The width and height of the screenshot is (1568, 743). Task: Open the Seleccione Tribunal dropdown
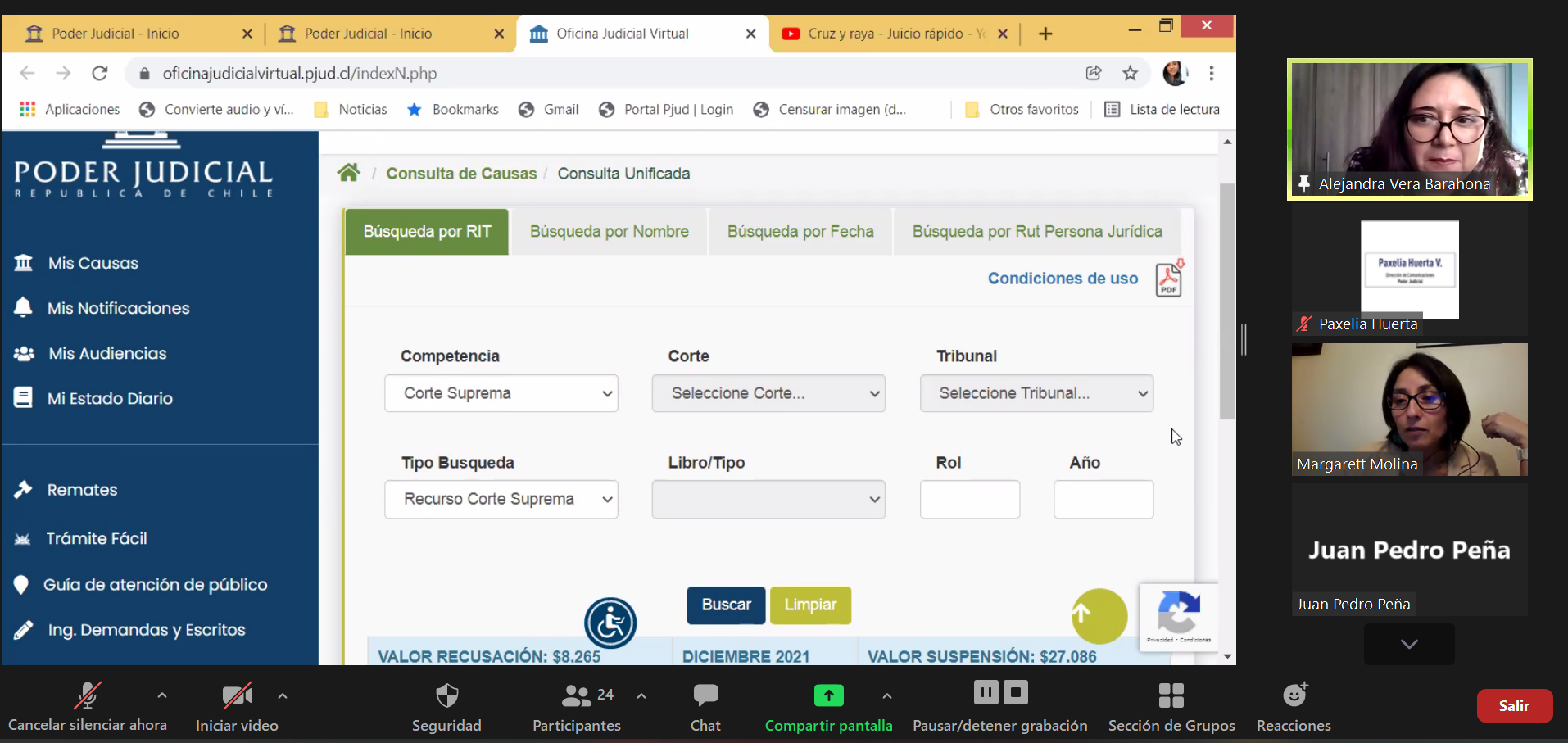(x=1036, y=393)
